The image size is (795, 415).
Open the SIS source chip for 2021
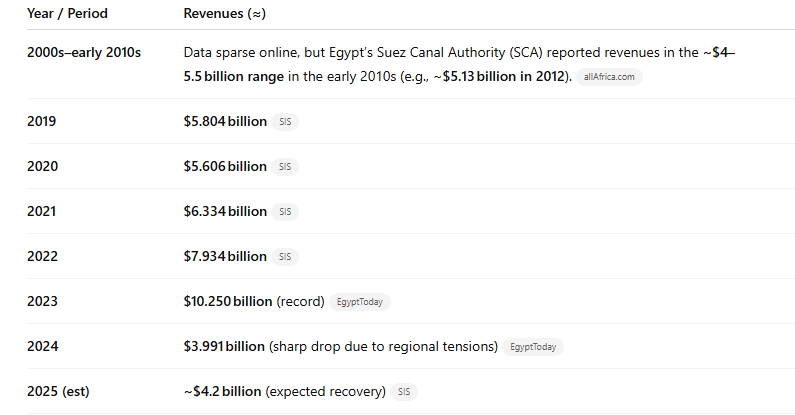pos(285,212)
